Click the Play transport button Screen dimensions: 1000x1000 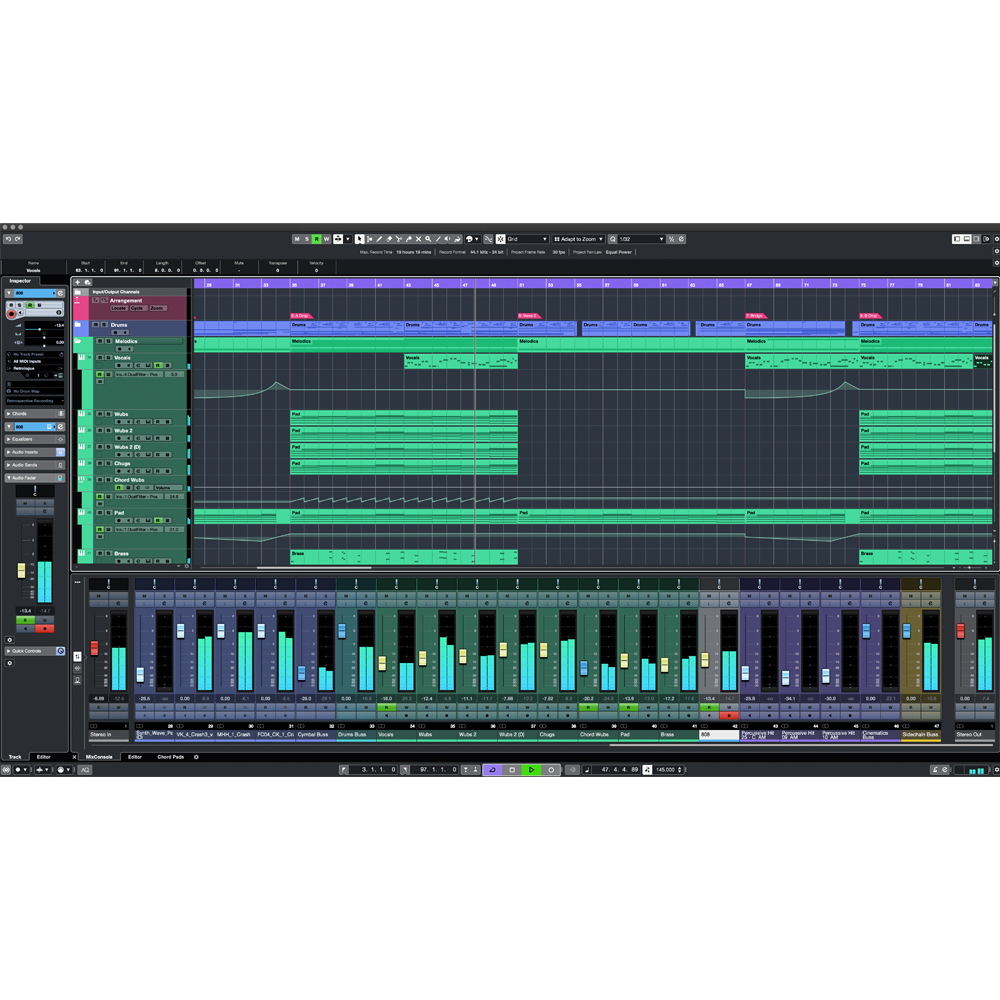pyautogui.click(x=531, y=770)
